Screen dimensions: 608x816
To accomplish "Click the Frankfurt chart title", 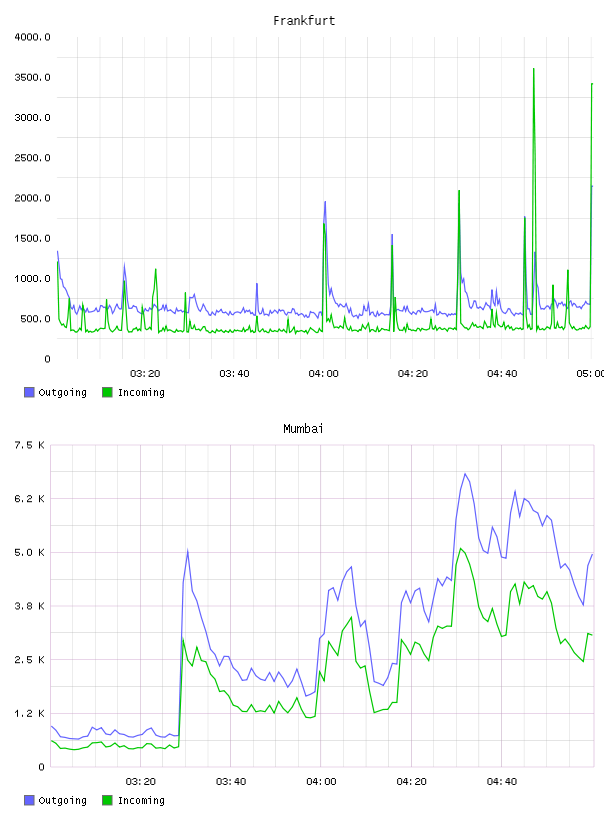I will click(x=304, y=21).
